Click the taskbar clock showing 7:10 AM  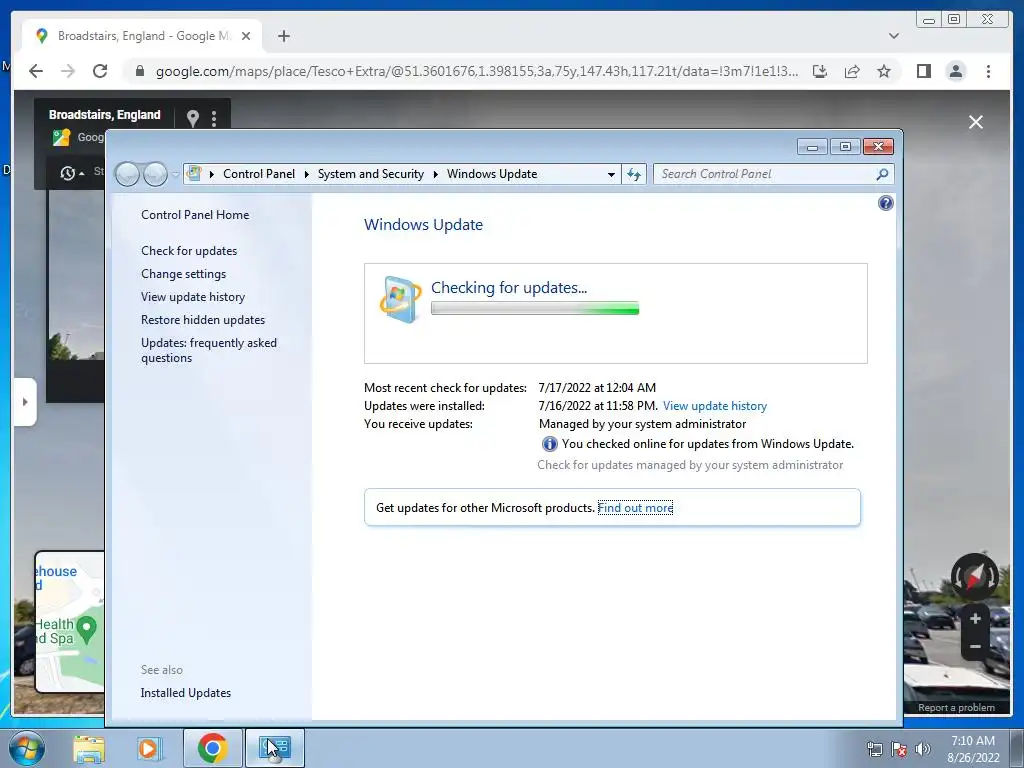pos(973,749)
